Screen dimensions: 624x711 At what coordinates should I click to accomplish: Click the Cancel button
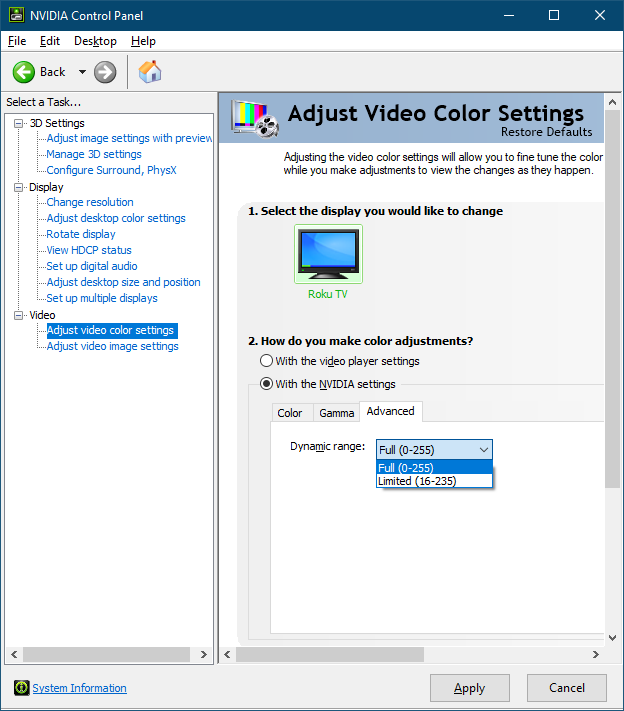[x=566, y=688]
